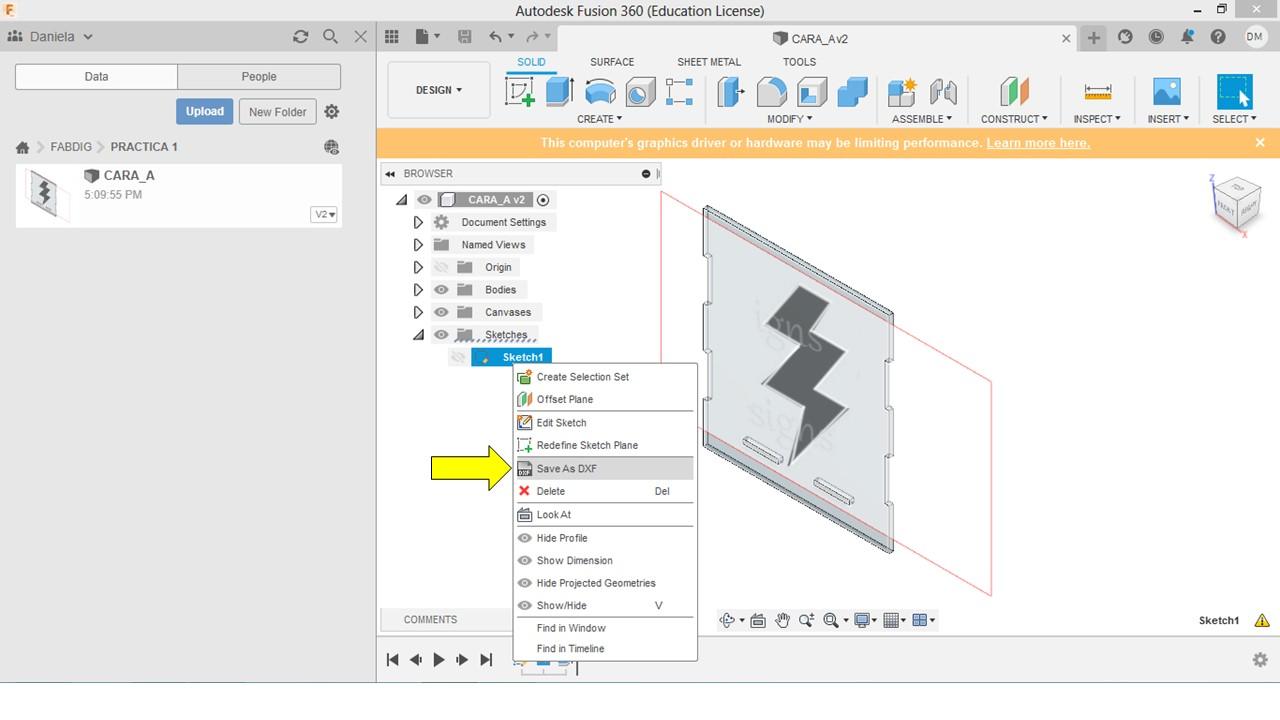This screenshot has width=1280, height=720.
Task: Open the Learn more here link
Action: click(x=1038, y=143)
